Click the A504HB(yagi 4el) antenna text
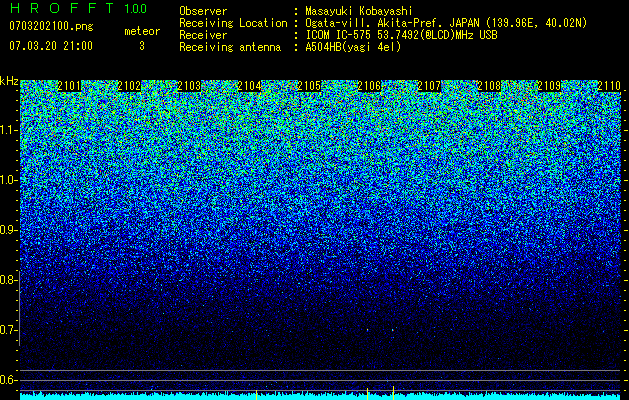Image resolution: width=629 pixels, height=400 pixels. (x=353, y=47)
